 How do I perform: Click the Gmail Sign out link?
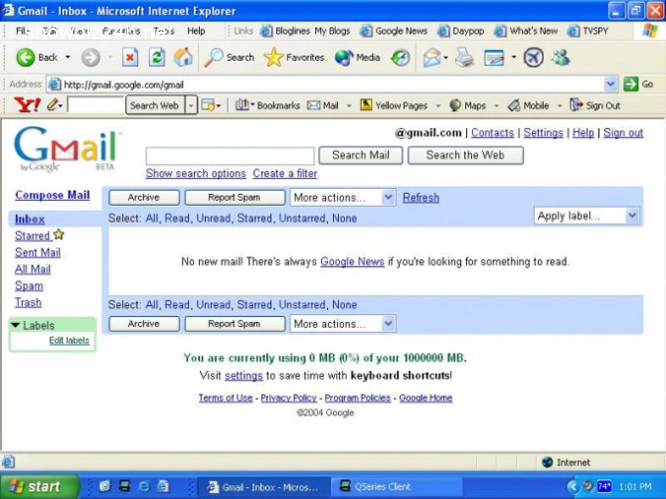(x=623, y=133)
